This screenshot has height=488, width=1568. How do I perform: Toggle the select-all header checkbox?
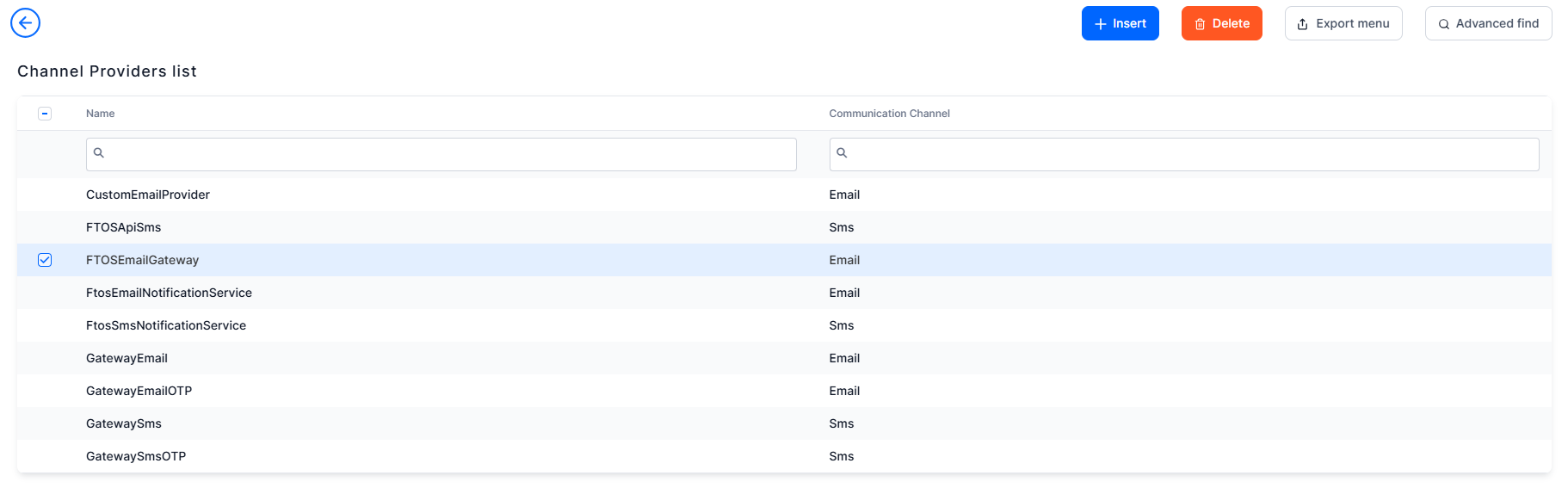(45, 114)
